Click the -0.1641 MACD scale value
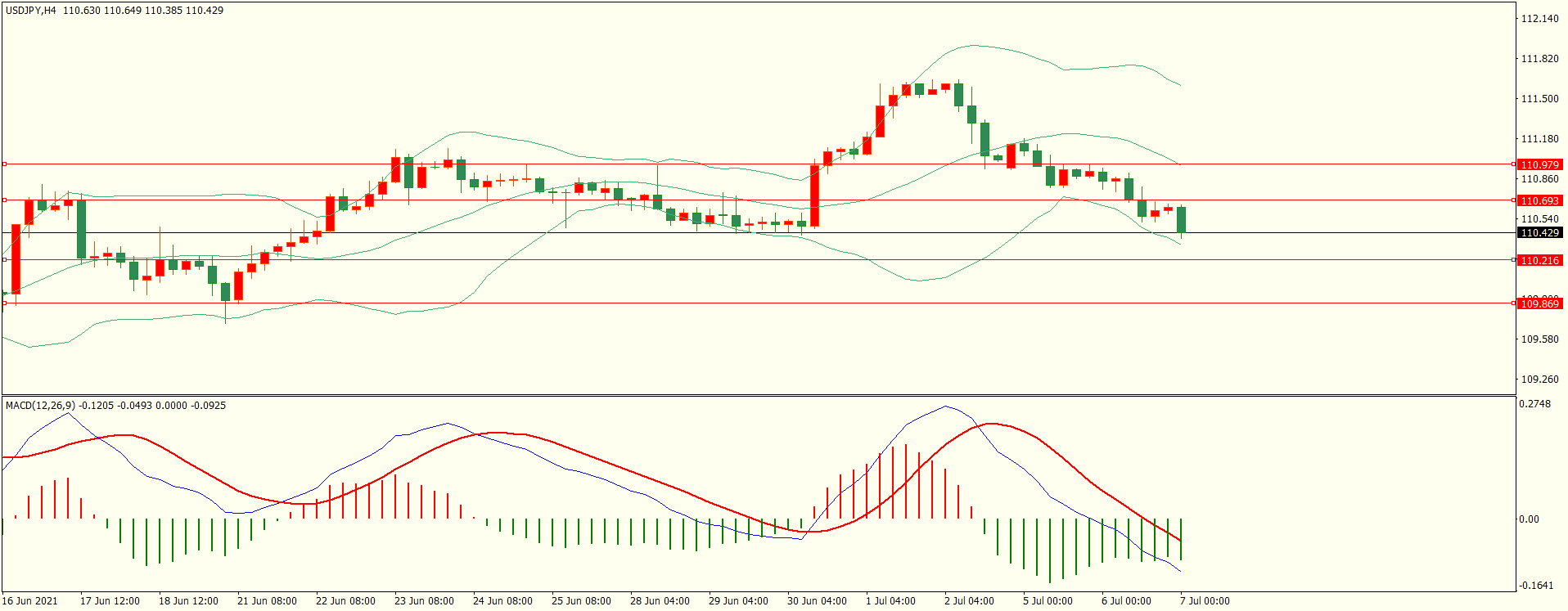The width and height of the screenshot is (1568, 611). point(1534,586)
